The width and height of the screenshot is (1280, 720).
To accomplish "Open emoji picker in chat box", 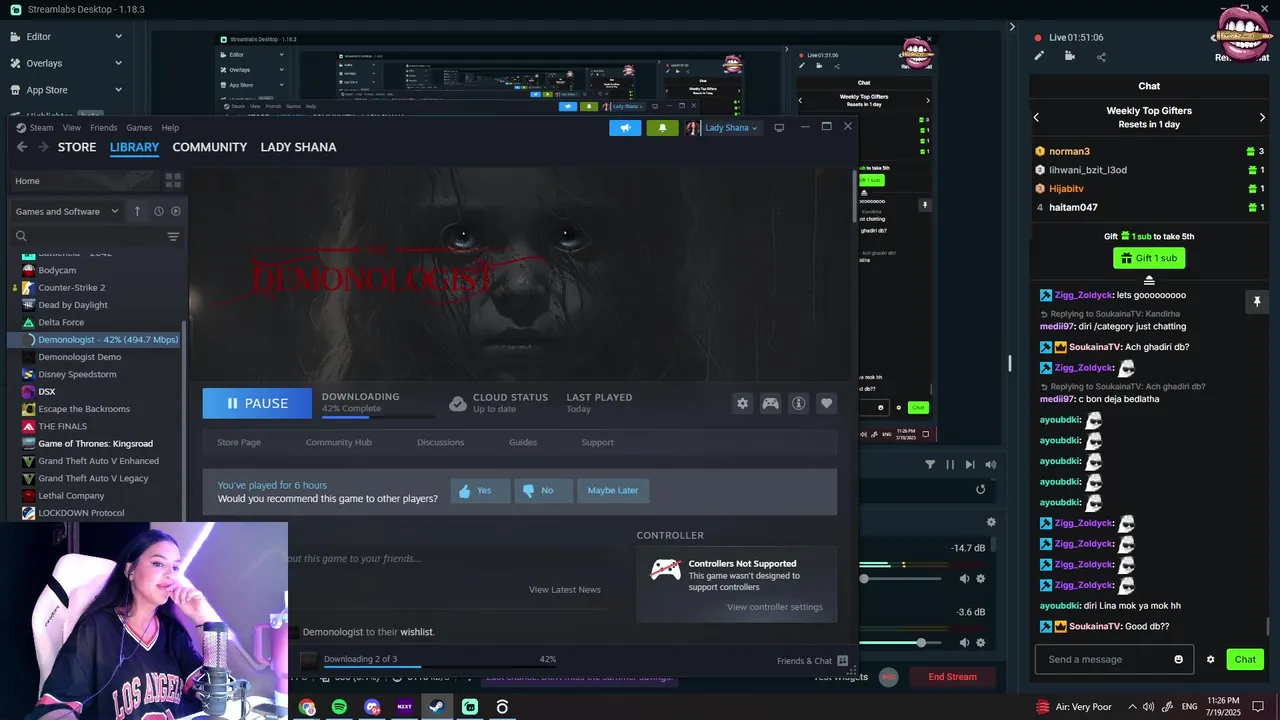I will click(1179, 660).
